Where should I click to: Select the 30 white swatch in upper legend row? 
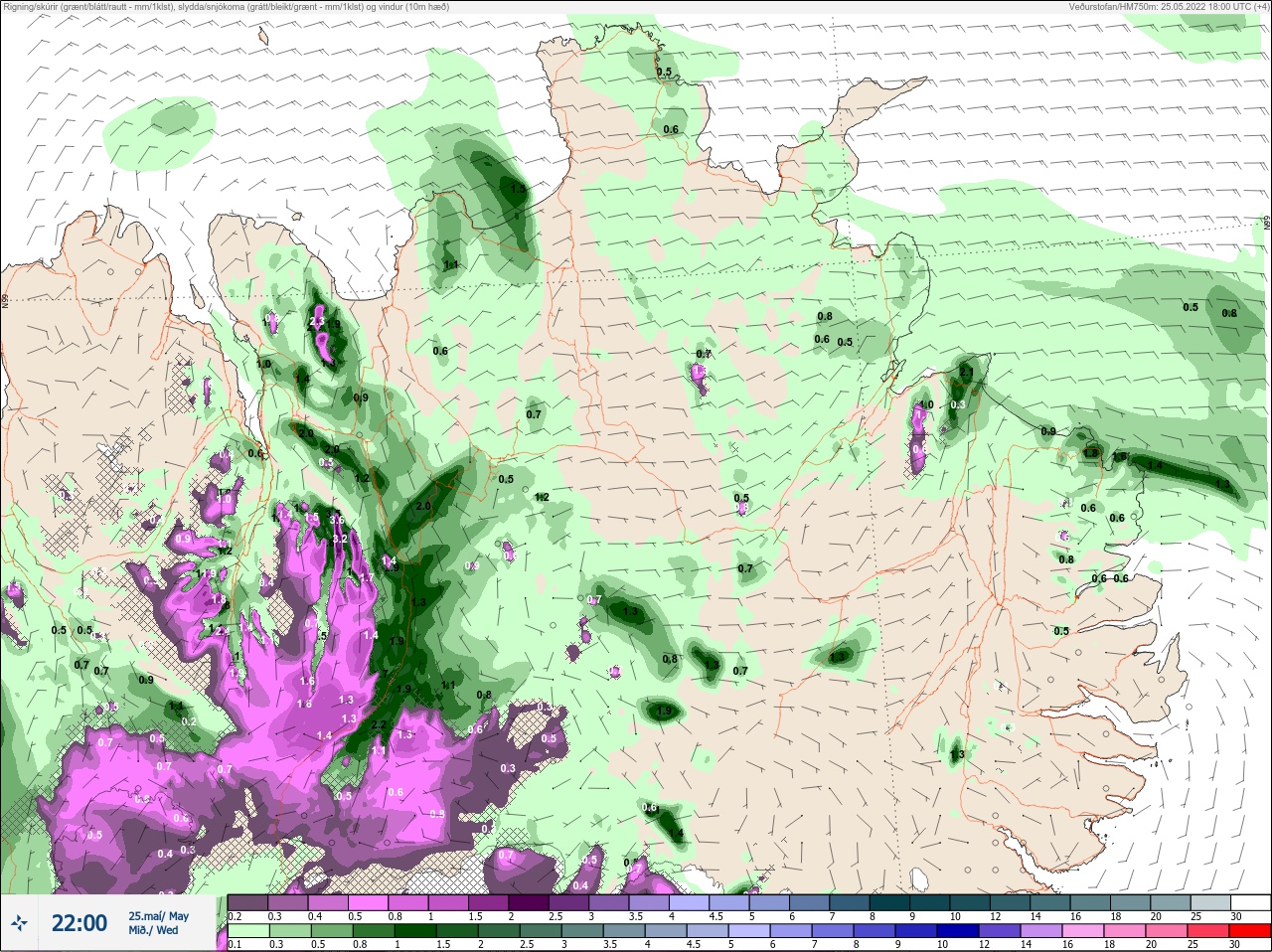tap(1251, 903)
